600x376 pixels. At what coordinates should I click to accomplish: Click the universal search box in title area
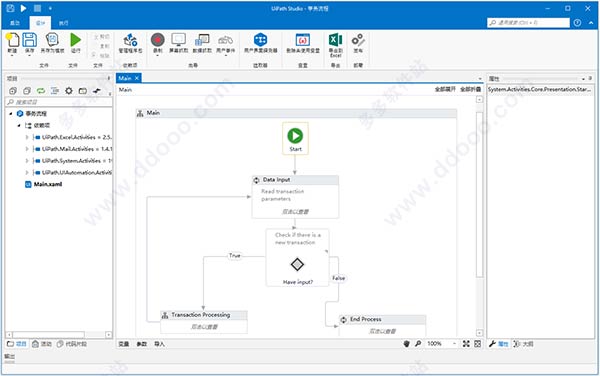(x=528, y=23)
